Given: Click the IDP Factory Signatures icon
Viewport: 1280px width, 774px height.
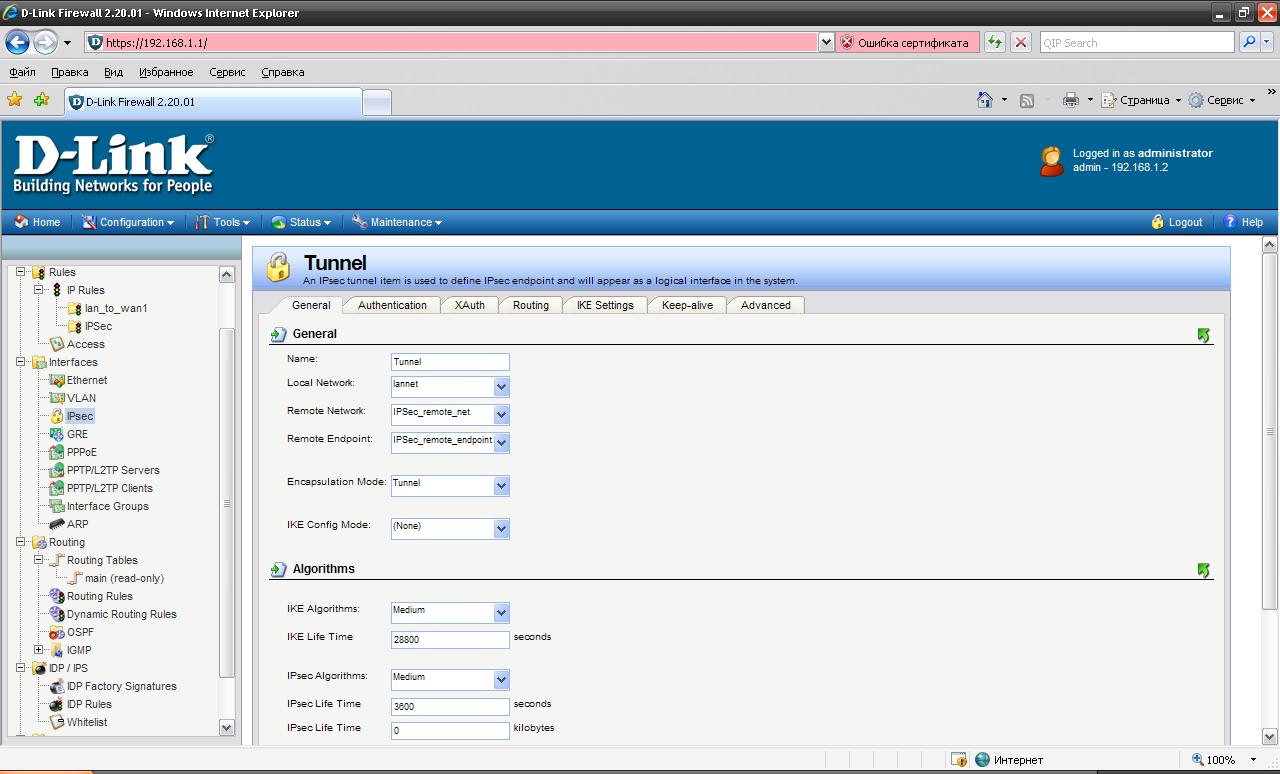Looking at the screenshot, I should [x=57, y=686].
